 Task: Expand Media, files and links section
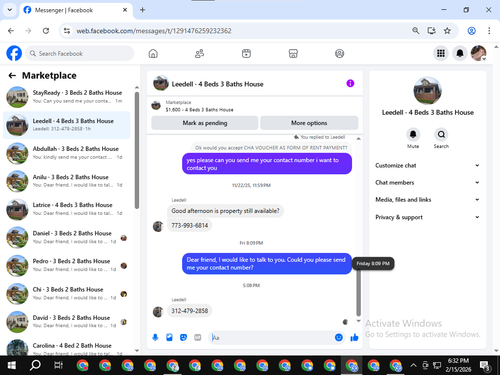[427, 200]
